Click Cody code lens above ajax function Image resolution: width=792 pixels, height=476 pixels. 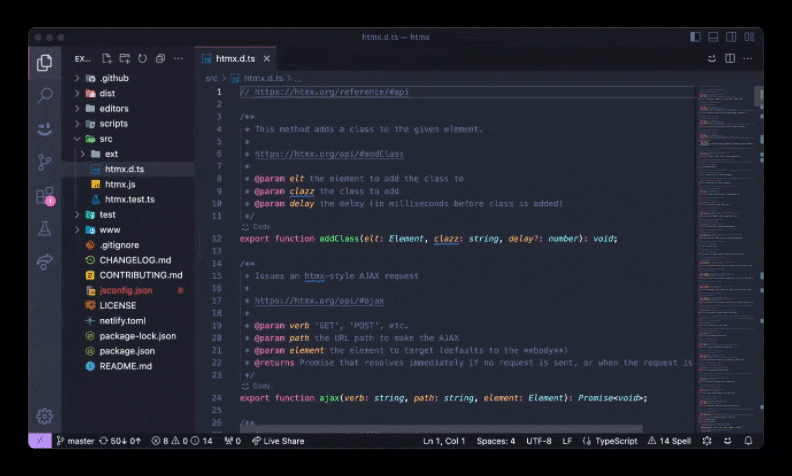point(256,386)
